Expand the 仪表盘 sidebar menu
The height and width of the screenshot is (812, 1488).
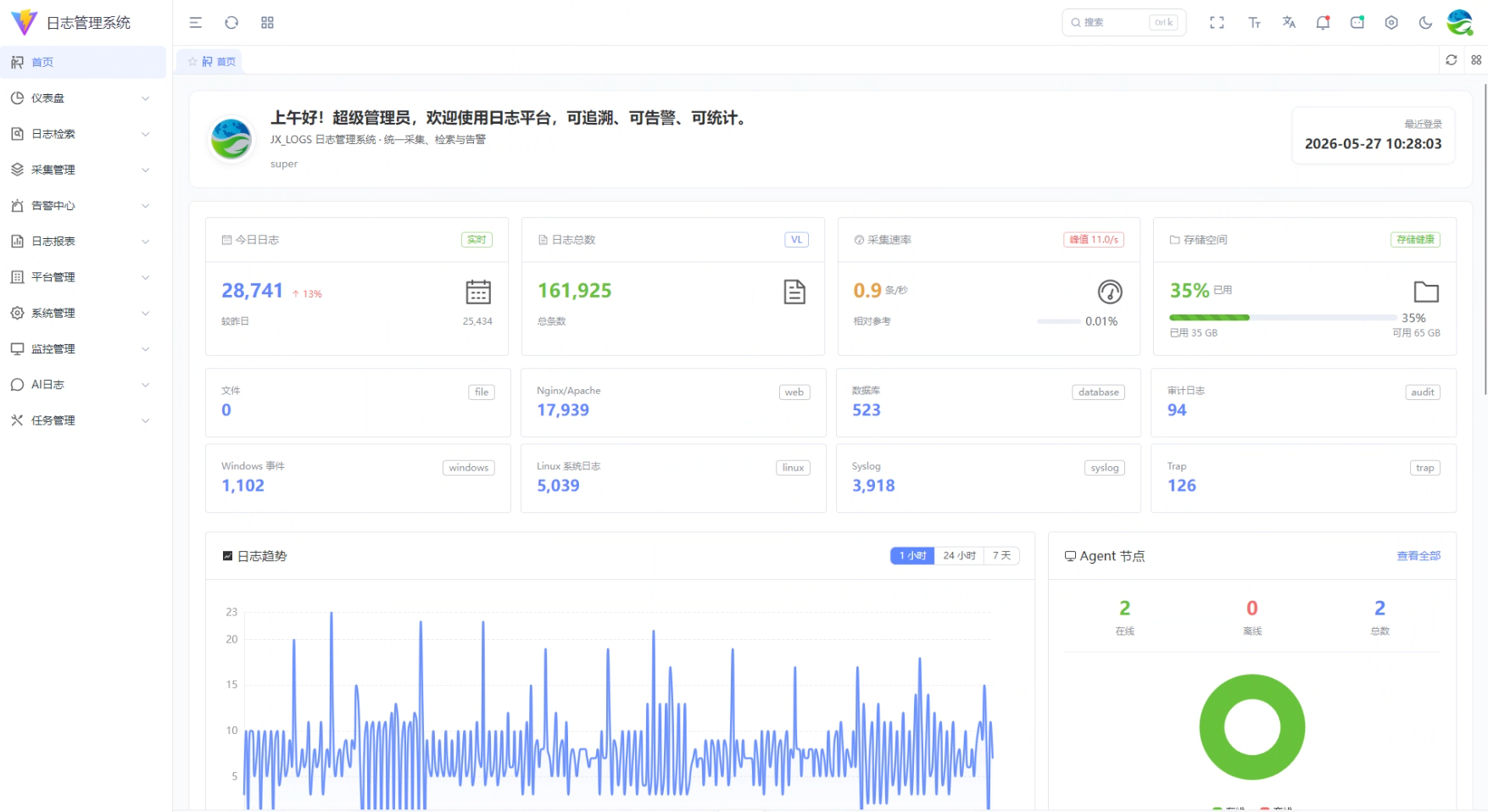(83, 98)
